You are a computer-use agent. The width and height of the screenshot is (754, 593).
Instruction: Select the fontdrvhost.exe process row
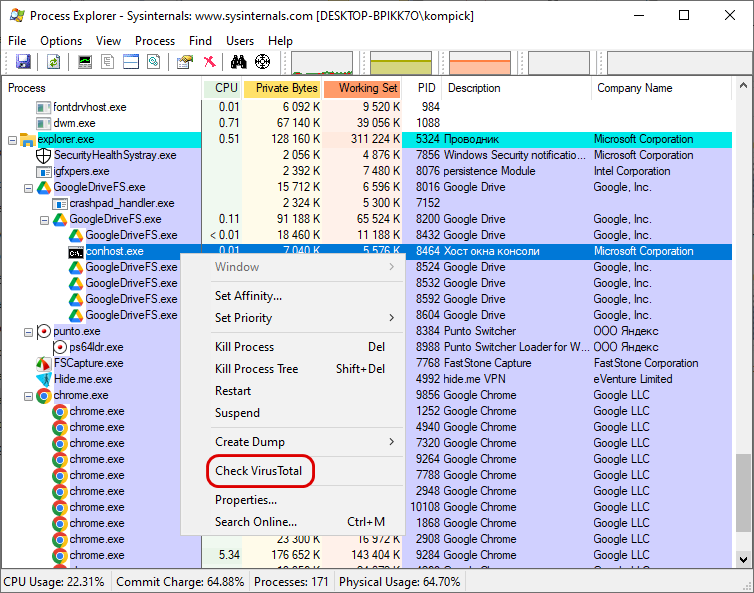[x=367, y=107]
